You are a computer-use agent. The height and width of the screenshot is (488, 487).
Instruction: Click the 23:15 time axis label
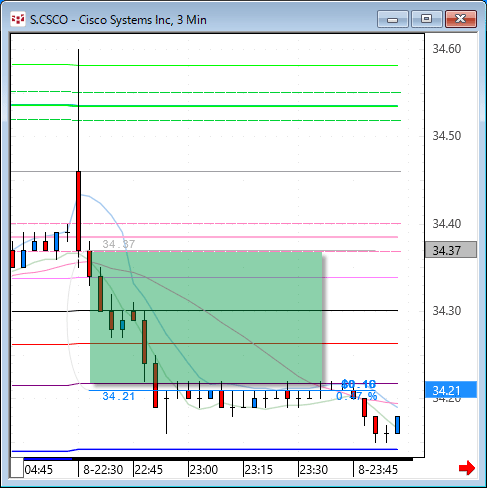259,470
